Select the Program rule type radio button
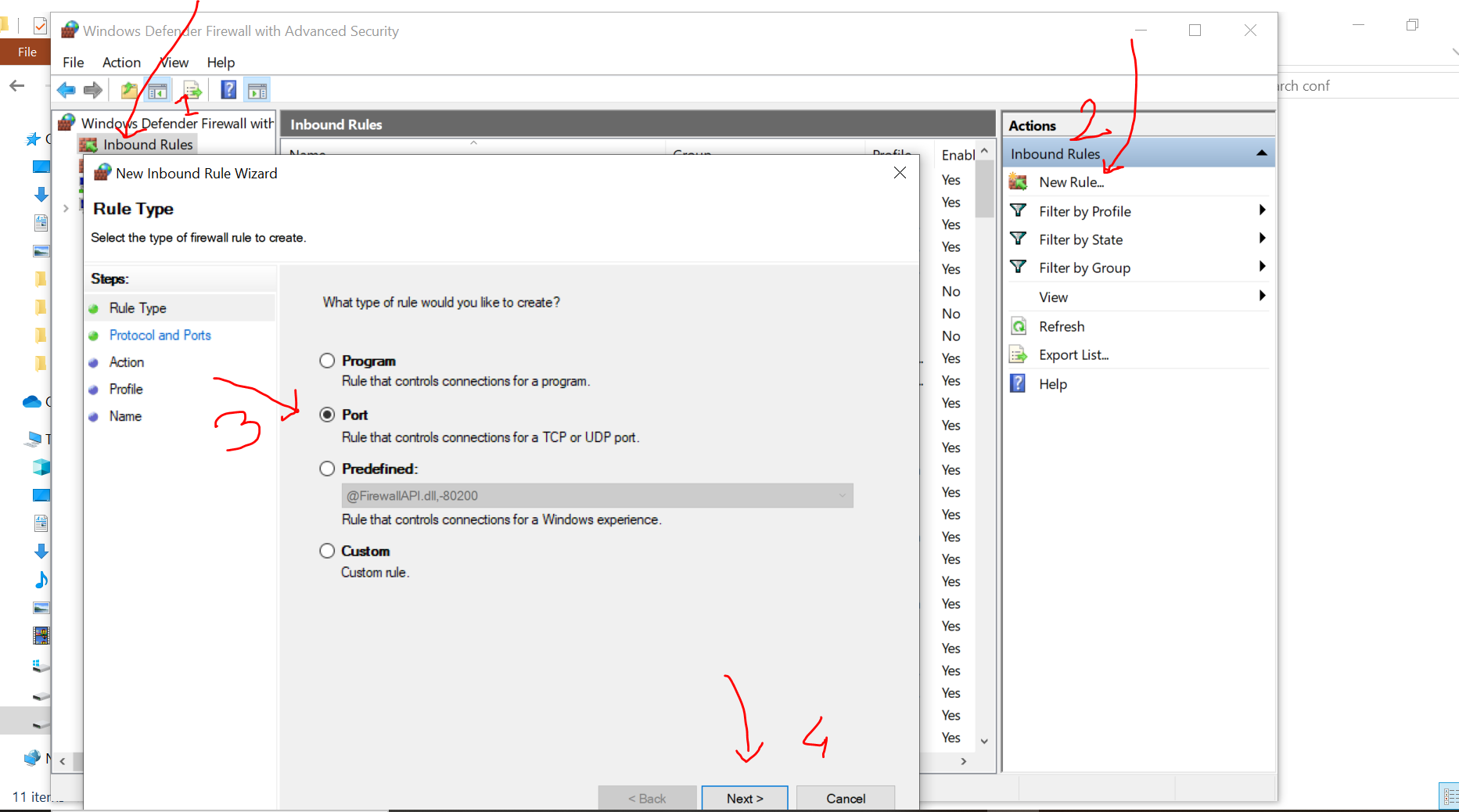 pos(327,361)
